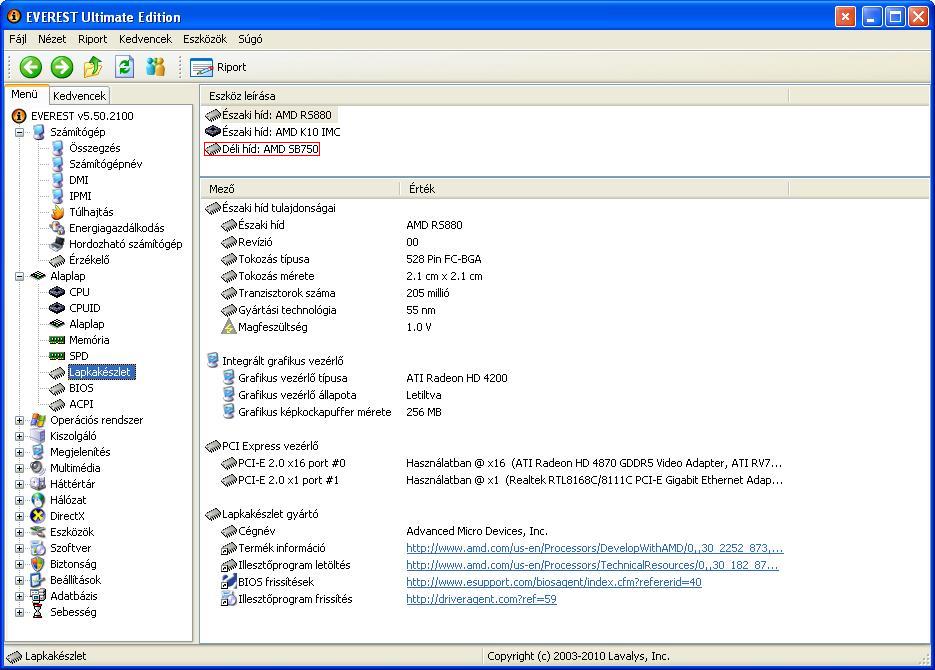Screen dimensions: 935x670
Task: Click the CPU chip icon in tree
Action: point(57,292)
